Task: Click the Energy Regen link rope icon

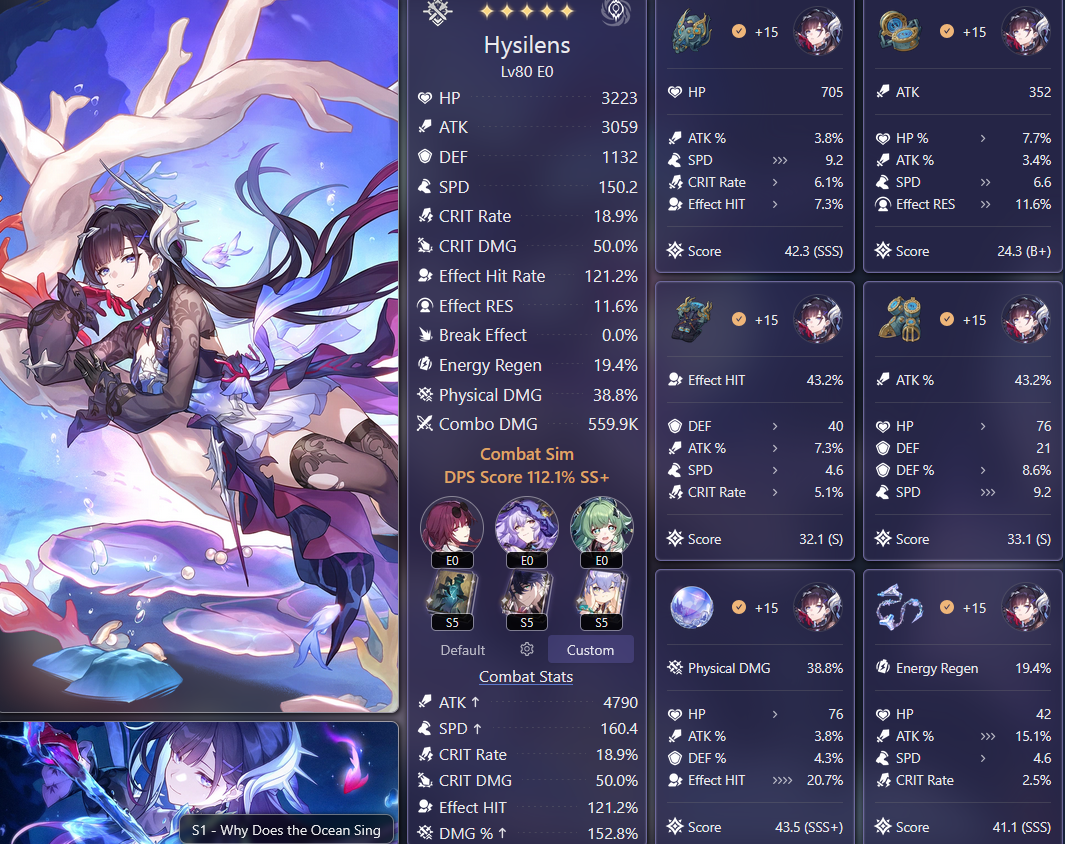Action: coord(899,607)
